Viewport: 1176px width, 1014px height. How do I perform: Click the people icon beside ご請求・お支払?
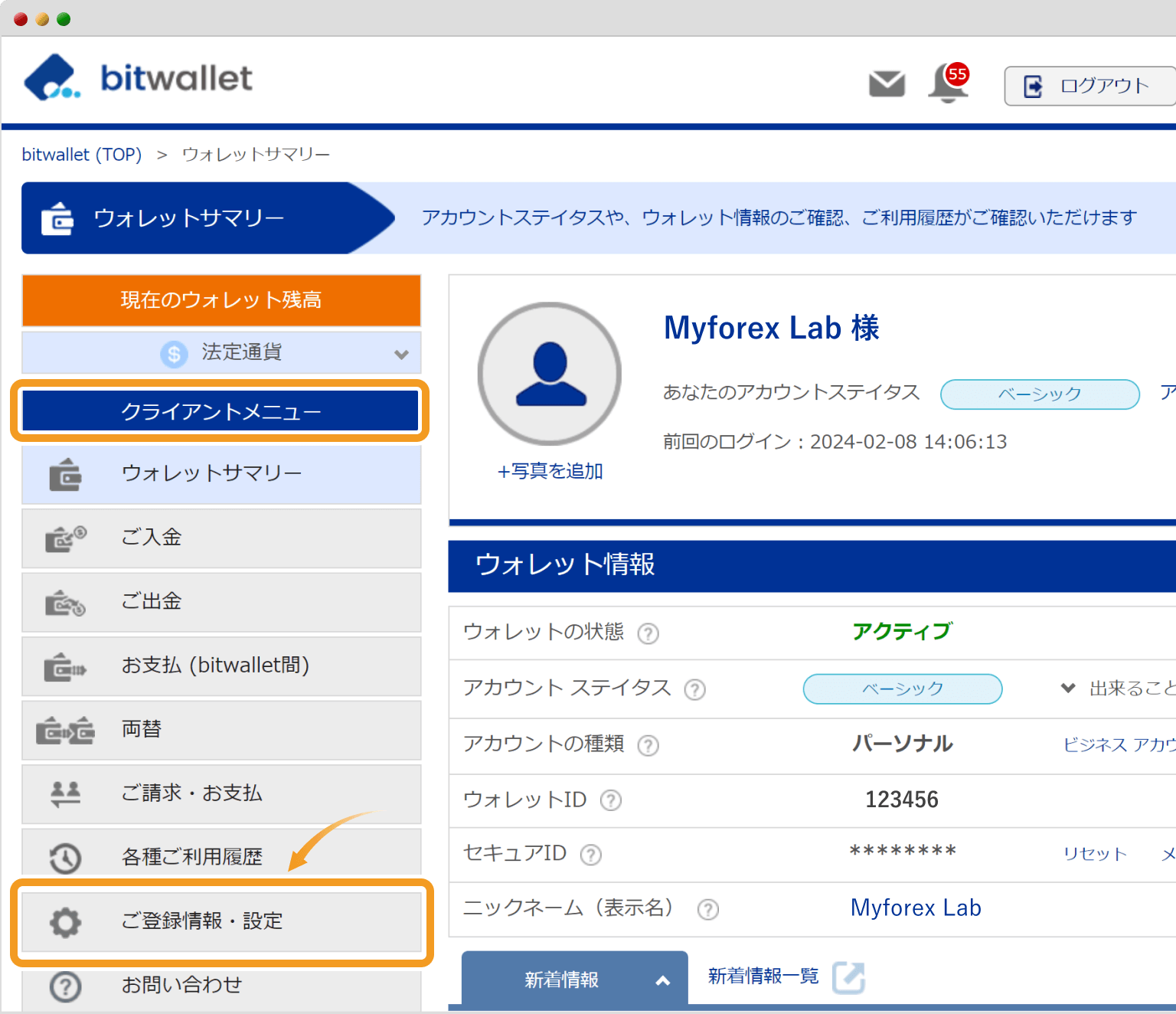66,793
